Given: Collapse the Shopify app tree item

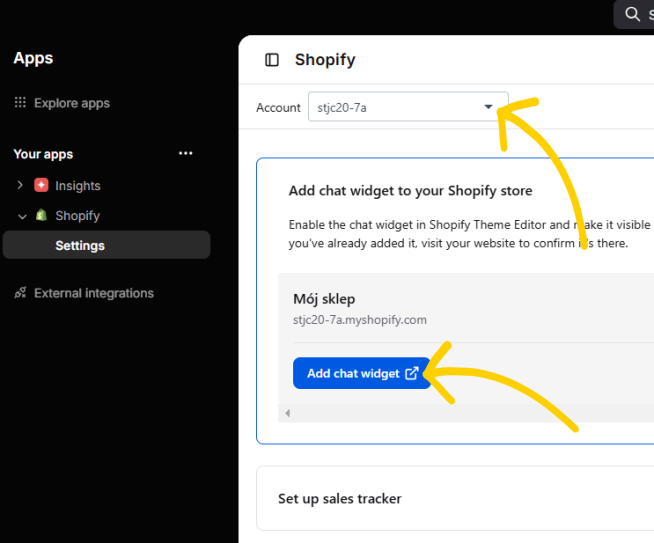Looking at the screenshot, I should [22, 216].
